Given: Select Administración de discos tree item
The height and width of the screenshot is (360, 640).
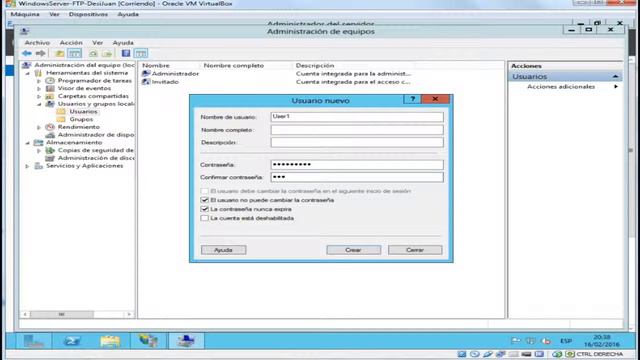Looking at the screenshot, I should click(96, 158).
